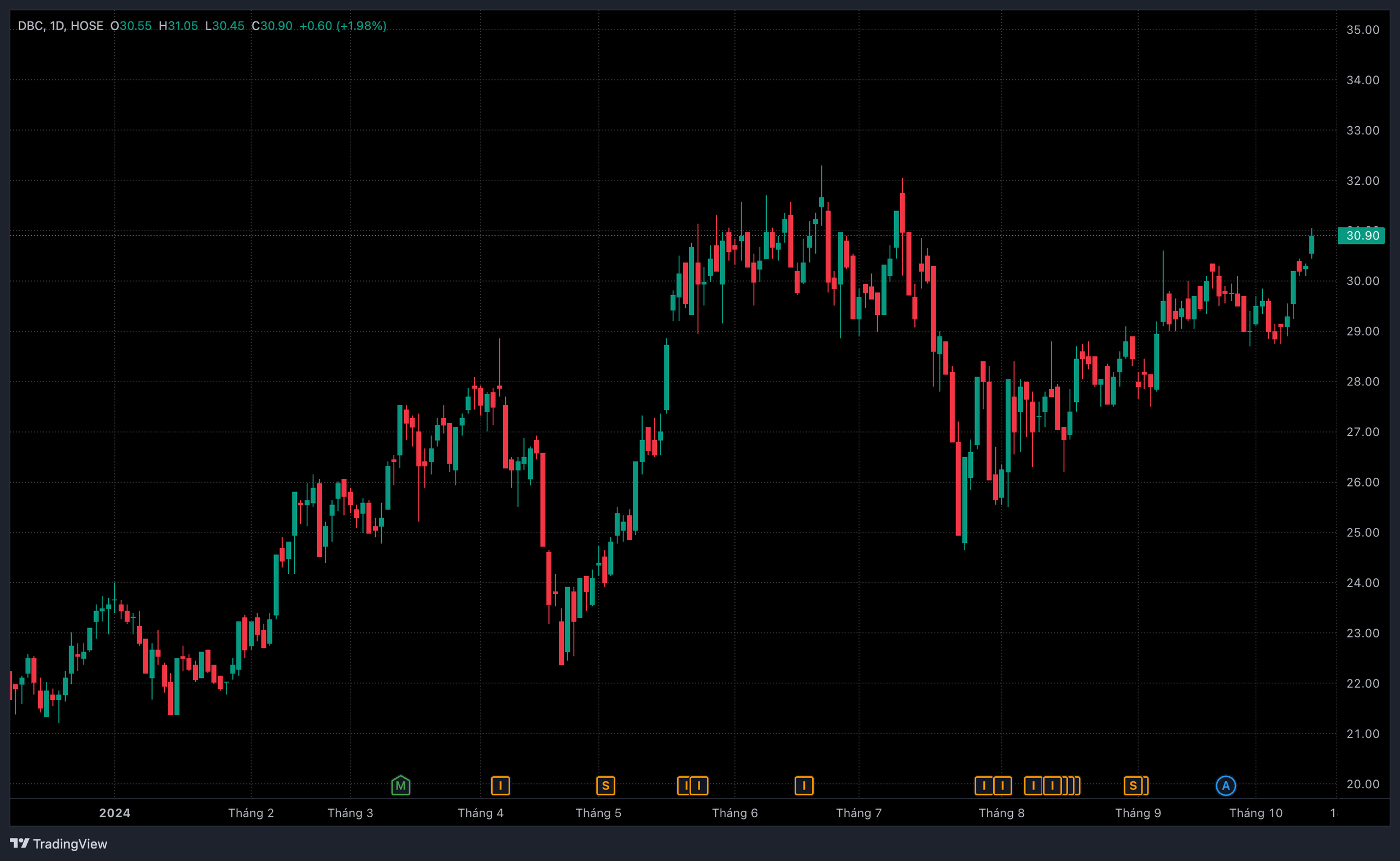Click the 21.00 price axis label
This screenshot has height=861, width=1400.
pyautogui.click(x=1362, y=734)
